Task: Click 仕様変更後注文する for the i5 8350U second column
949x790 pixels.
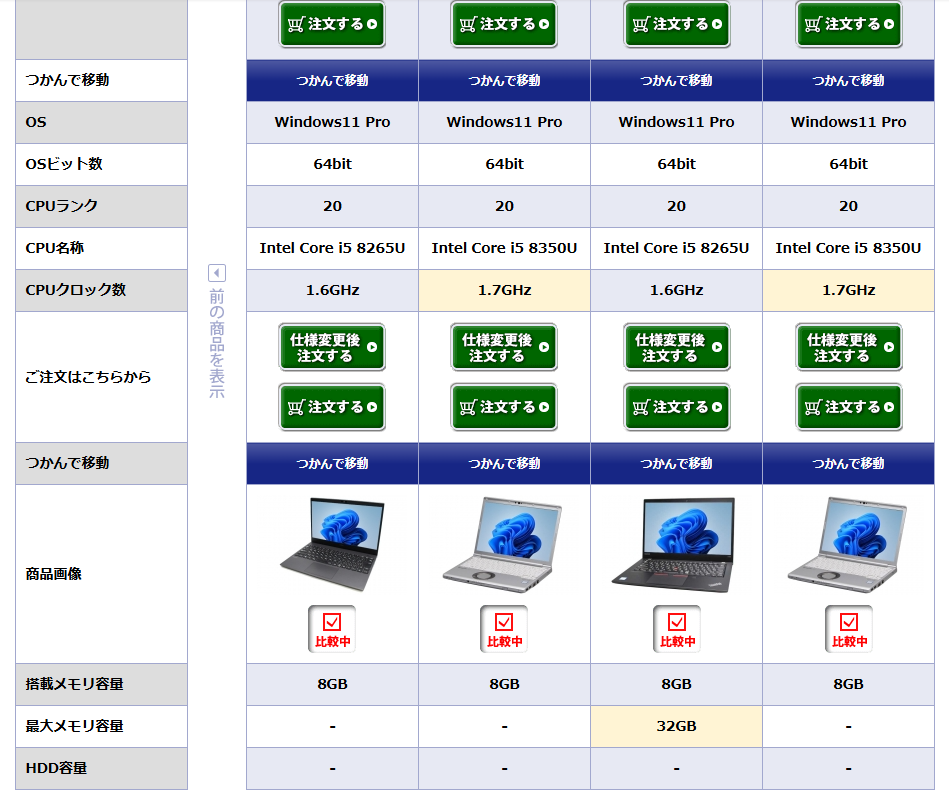Action: tap(504, 348)
